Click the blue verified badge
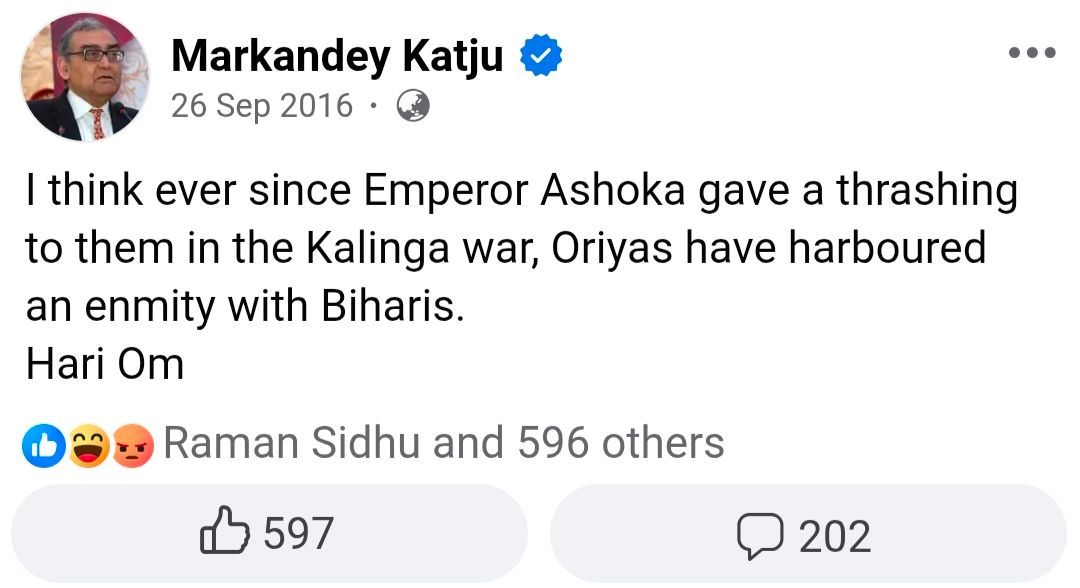This screenshot has width=1080, height=588. pyautogui.click(x=541, y=57)
